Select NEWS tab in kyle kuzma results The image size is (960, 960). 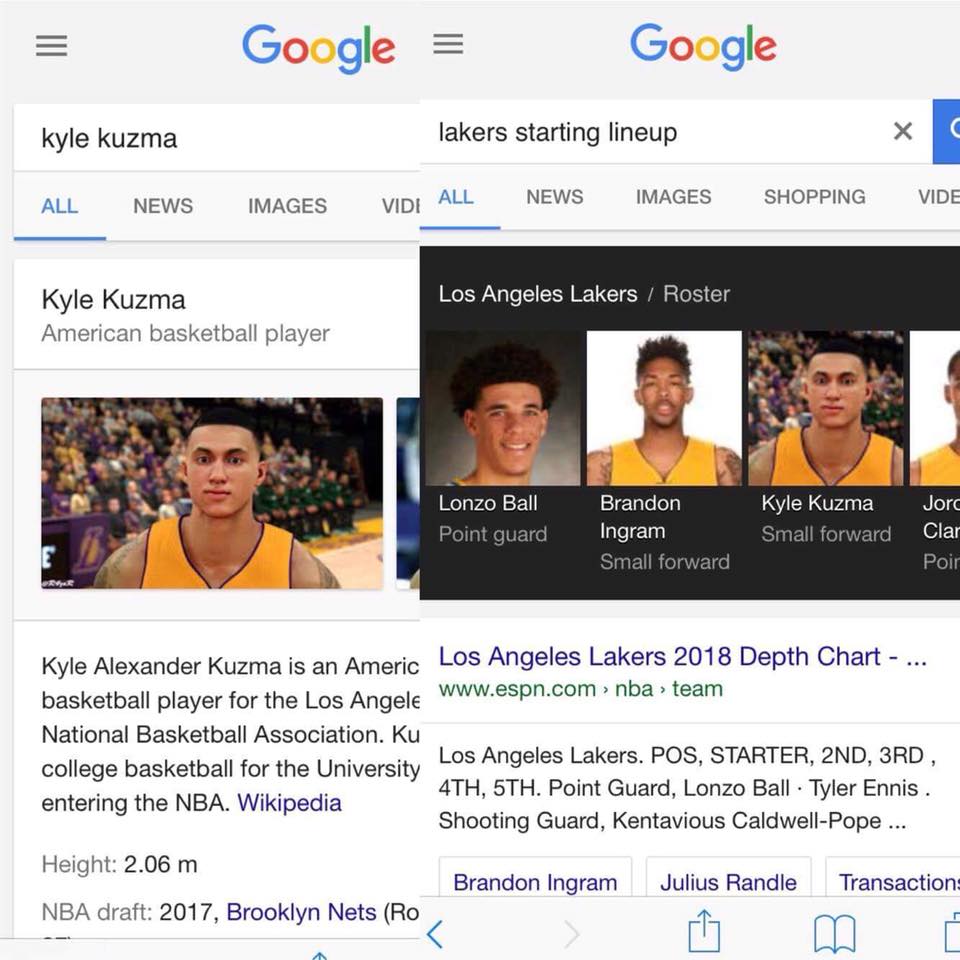[x=163, y=206]
